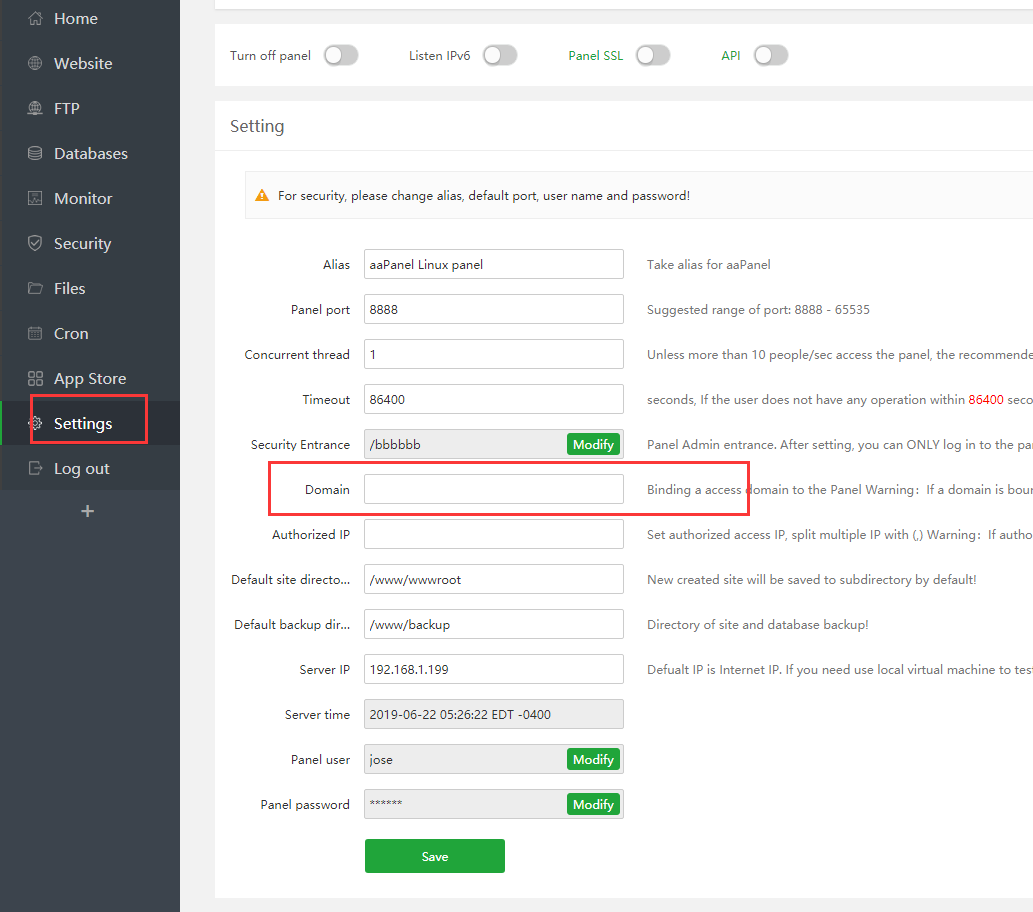
Task: Click the Security shield icon
Action: pos(35,243)
